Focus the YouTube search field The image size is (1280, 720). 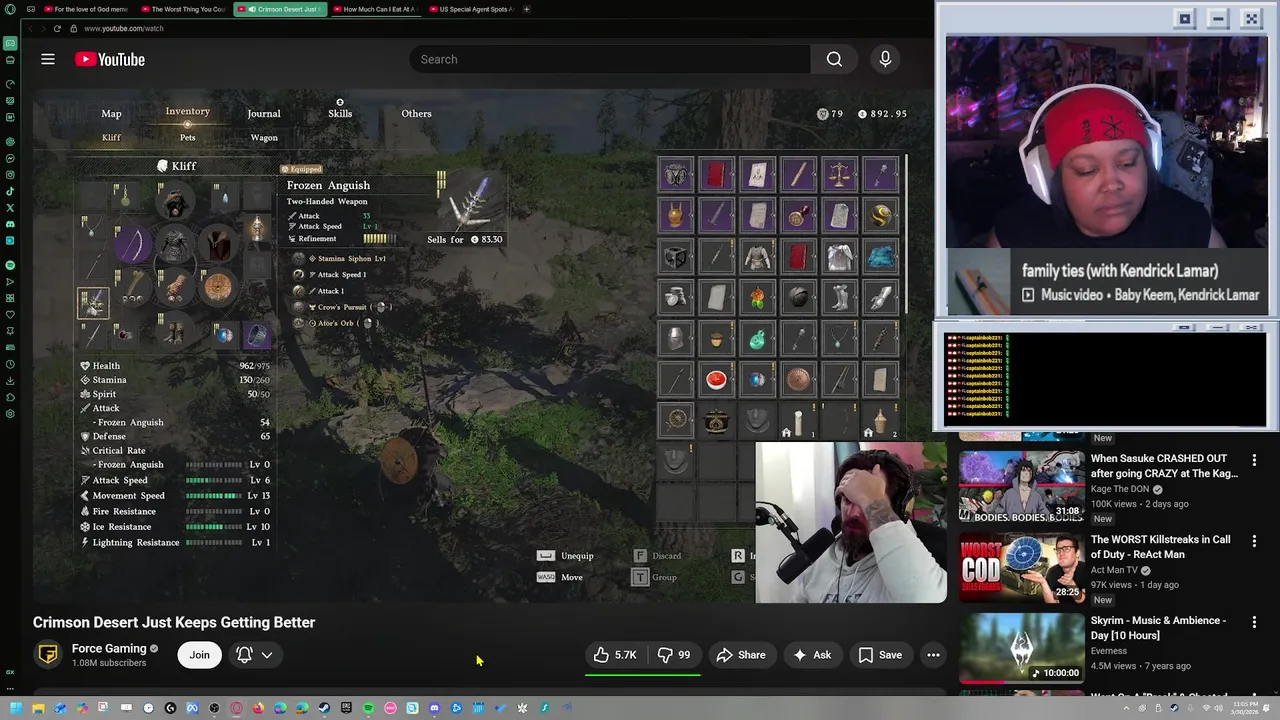(610, 59)
